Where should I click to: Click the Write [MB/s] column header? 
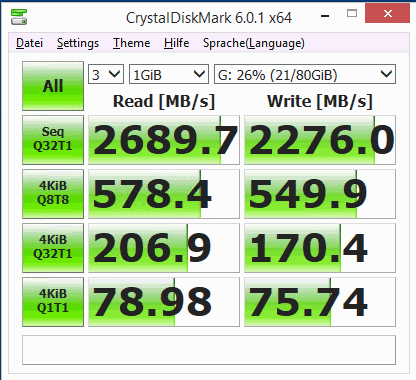pos(320,101)
